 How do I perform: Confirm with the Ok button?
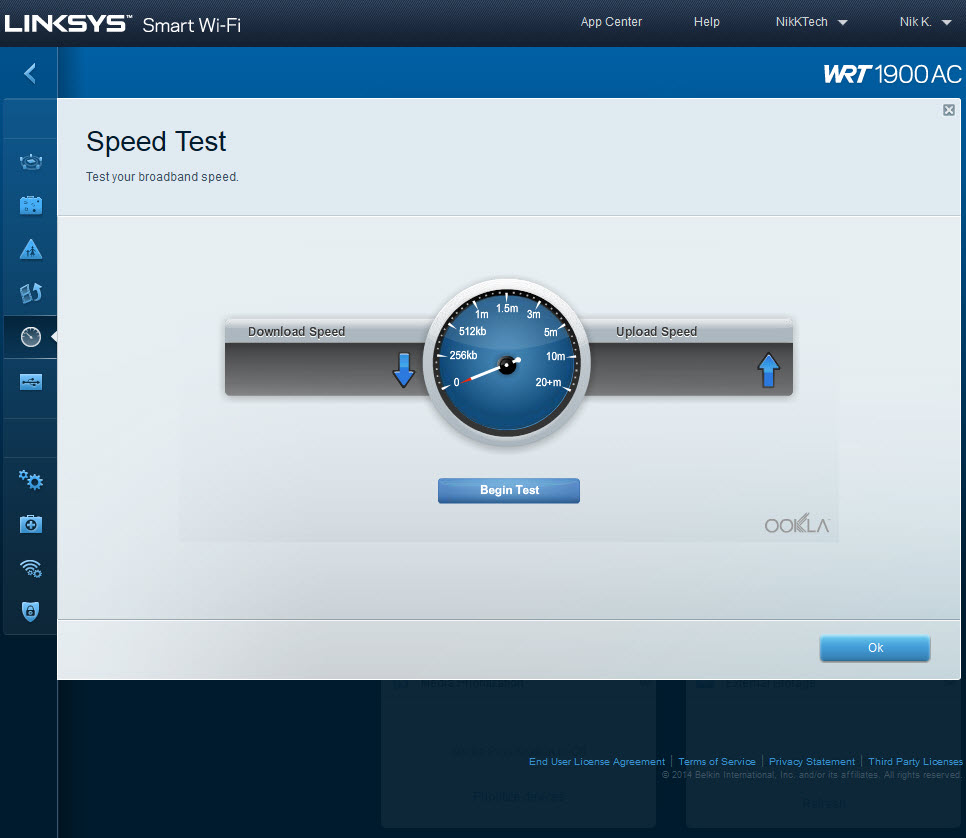[875, 648]
